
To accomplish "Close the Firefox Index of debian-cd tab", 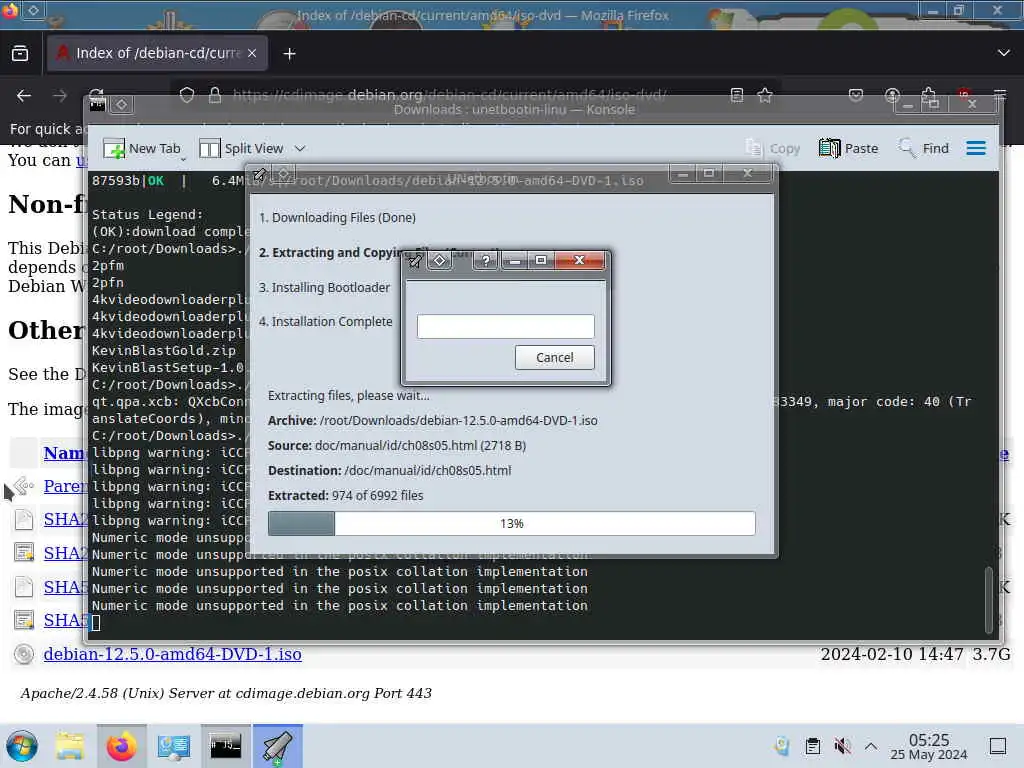I will 252,53.
